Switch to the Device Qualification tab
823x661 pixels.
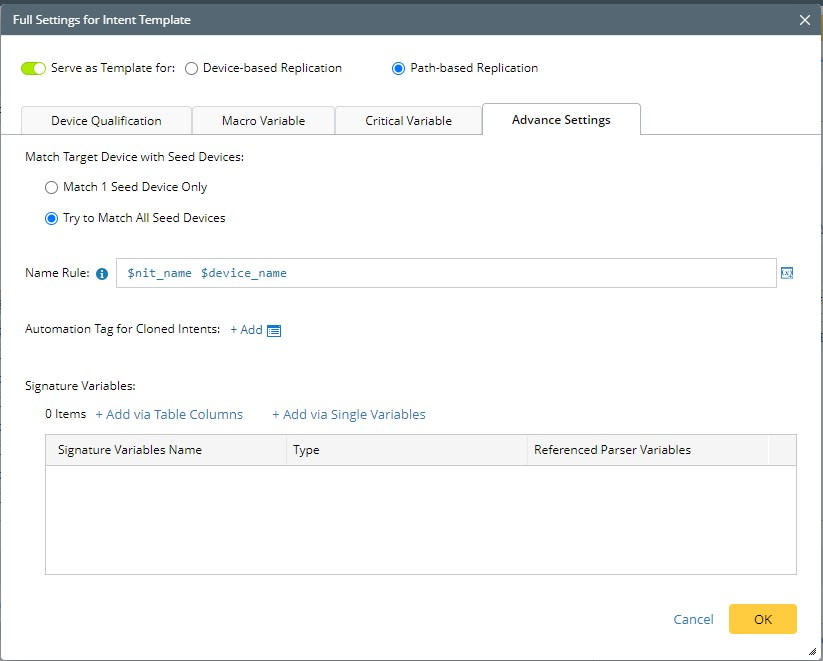pyautogui.click(x=106, y=120)
